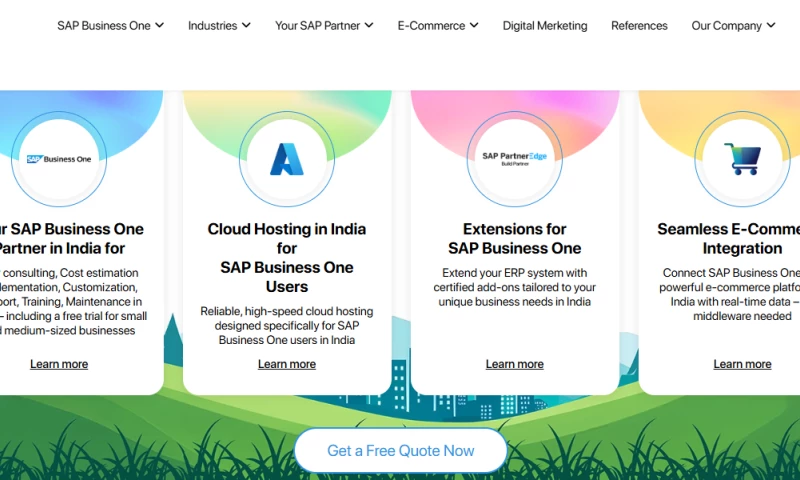The image size is (800, 480).
Task: Open the Digital Marketing menu item
Action: click(x=545, y=26)
